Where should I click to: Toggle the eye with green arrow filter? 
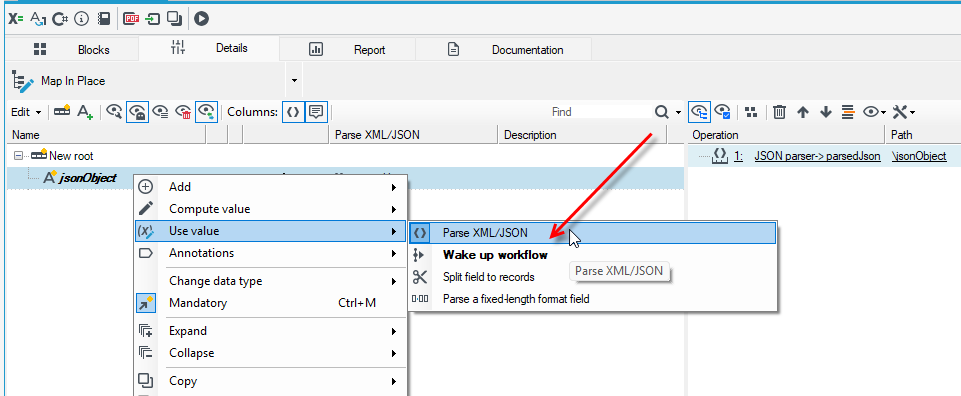(x=207, y=112)
